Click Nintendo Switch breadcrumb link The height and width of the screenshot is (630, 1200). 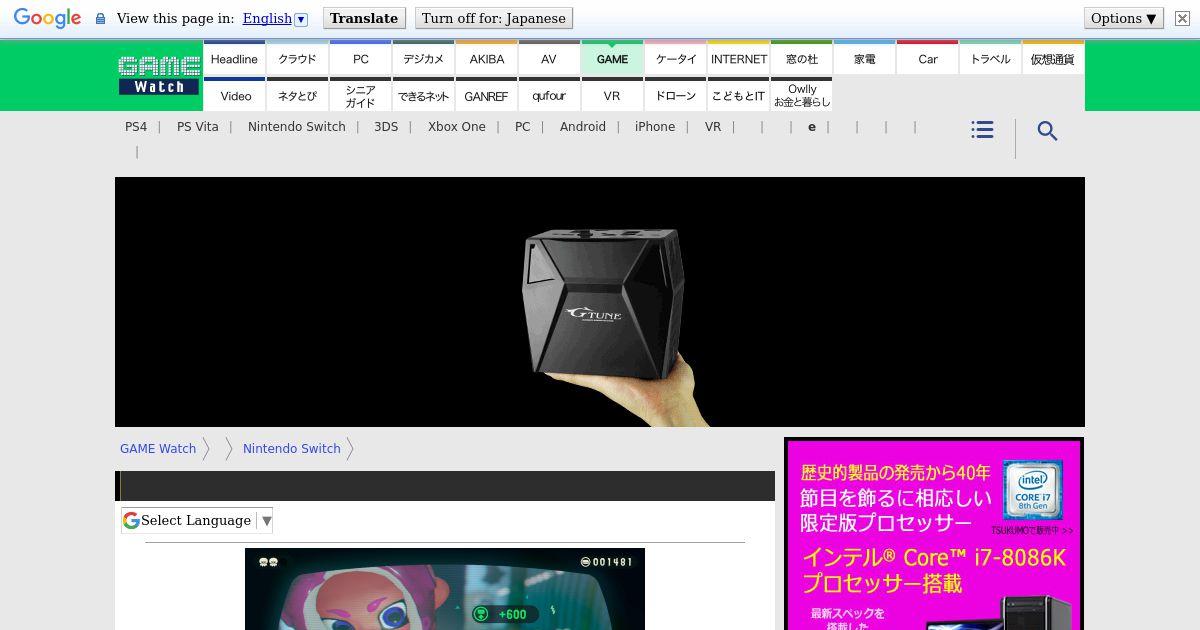pyautogui.click(x=292, y=448)
